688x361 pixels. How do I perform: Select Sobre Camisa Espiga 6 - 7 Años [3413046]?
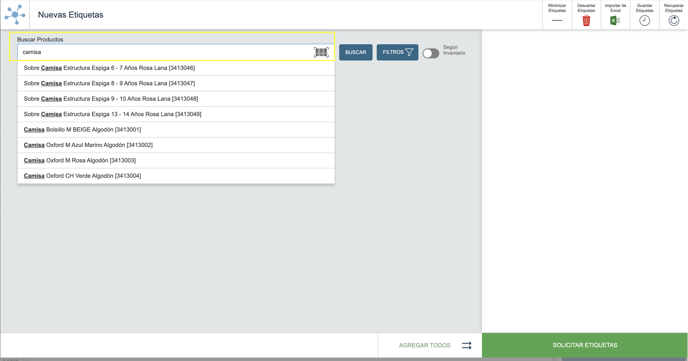point(176,68)
